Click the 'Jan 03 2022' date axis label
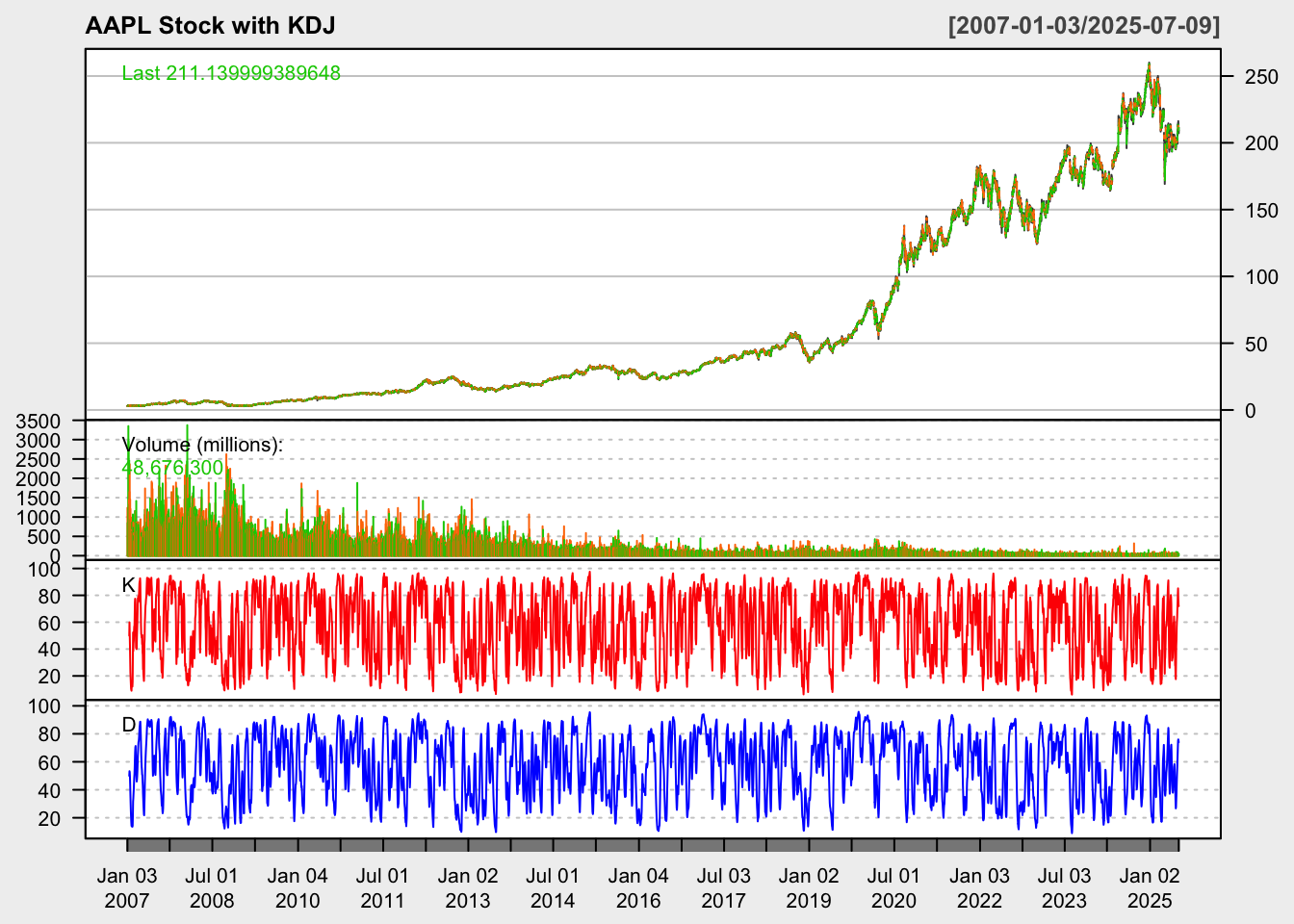Image resolution: width=1294 pixels, height=924 pixels. click(x=979, y=888)
